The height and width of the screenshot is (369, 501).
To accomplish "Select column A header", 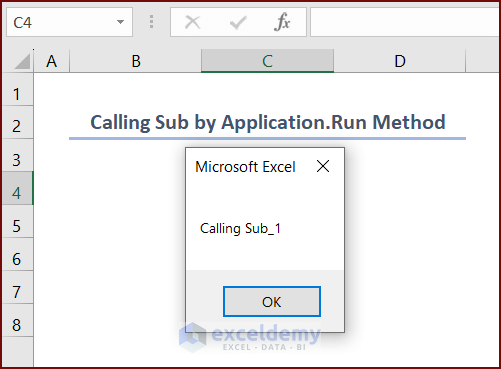I will [52, 61].
